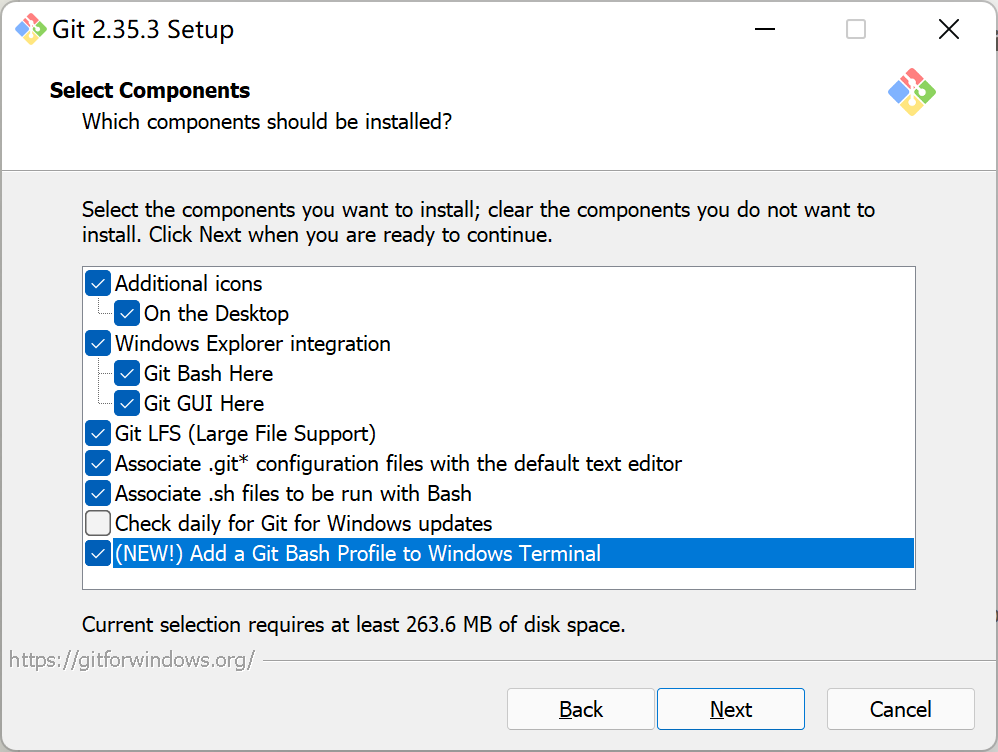Toggle Git LFS (Large File Support) checkbox
998x752 pixels.
coord(98,434)
